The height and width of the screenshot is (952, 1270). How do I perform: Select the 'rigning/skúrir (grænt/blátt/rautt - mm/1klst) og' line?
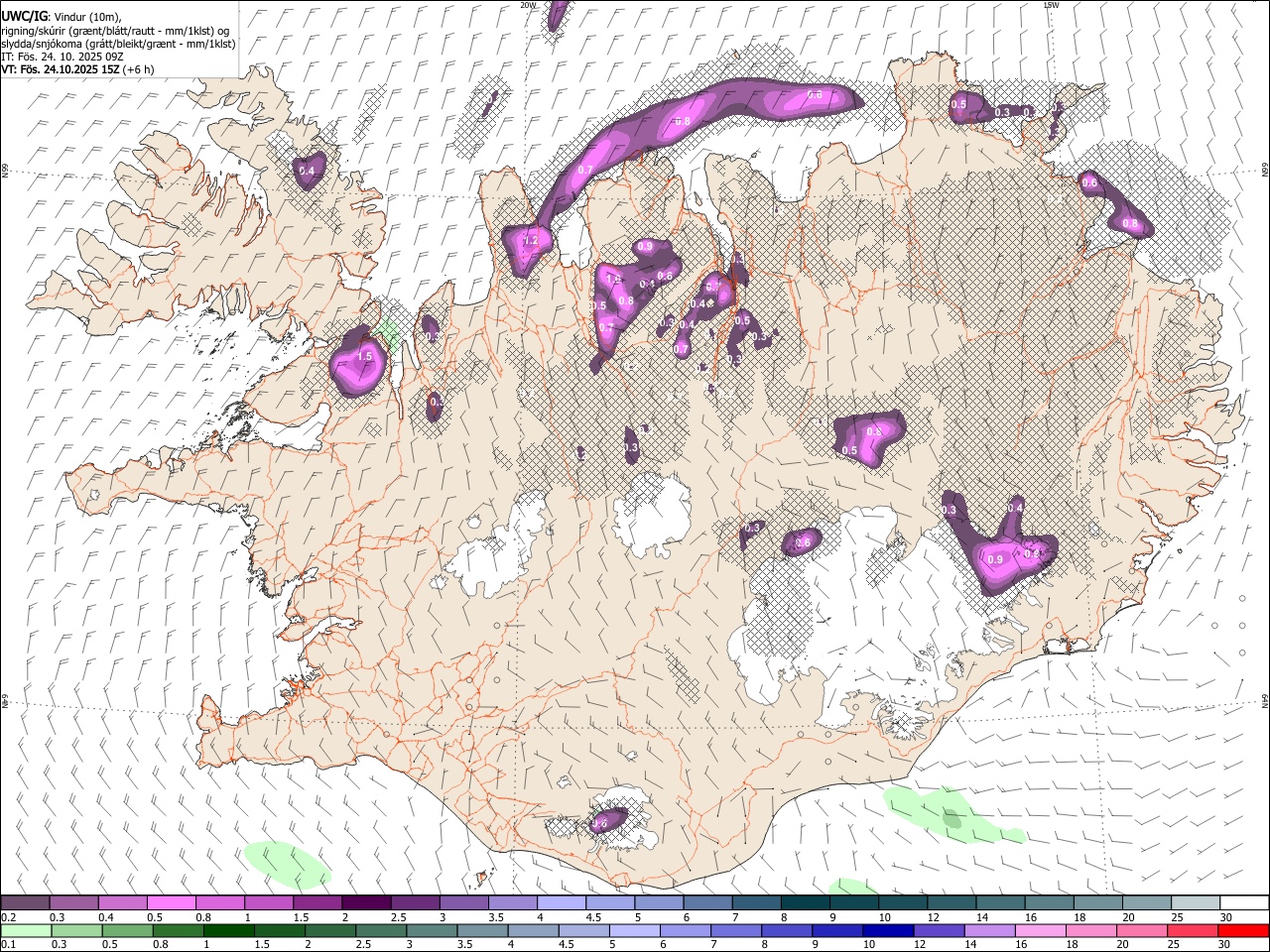point(115,31)
